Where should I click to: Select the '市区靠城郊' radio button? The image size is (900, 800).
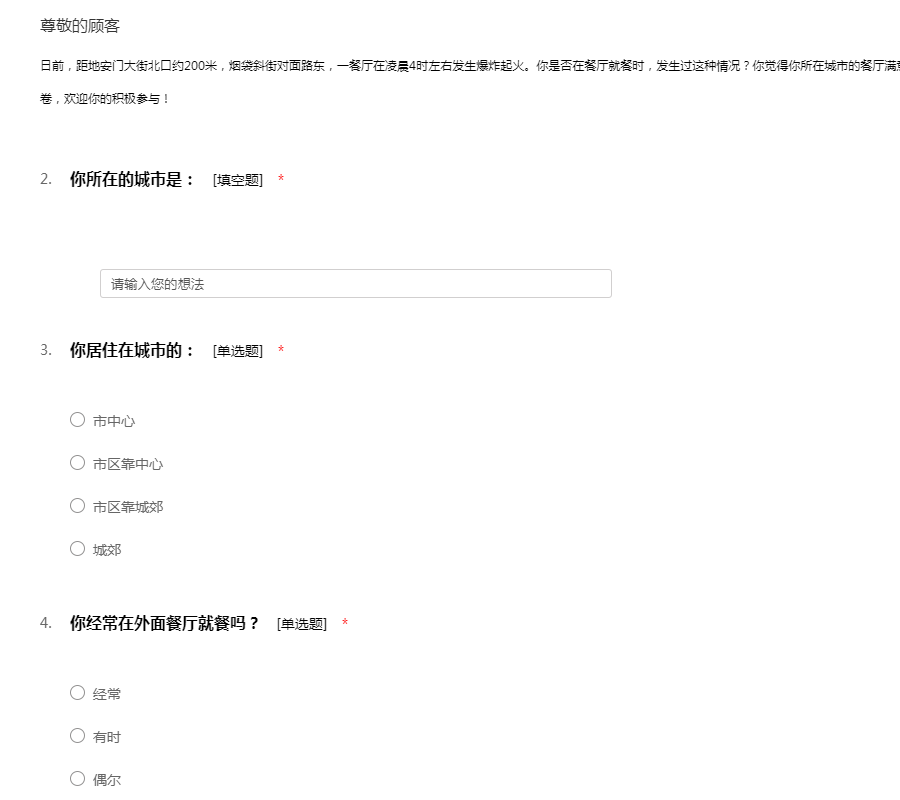(78, 506)
